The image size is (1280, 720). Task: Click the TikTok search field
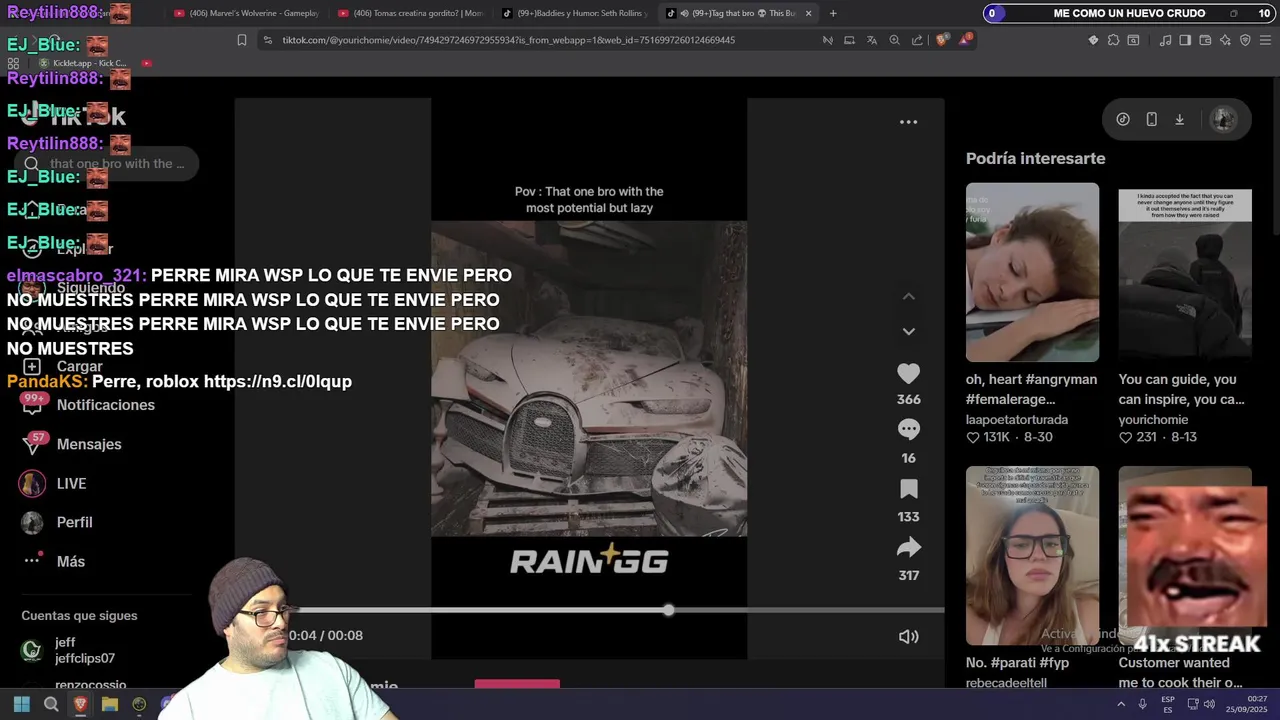(107, 164)
